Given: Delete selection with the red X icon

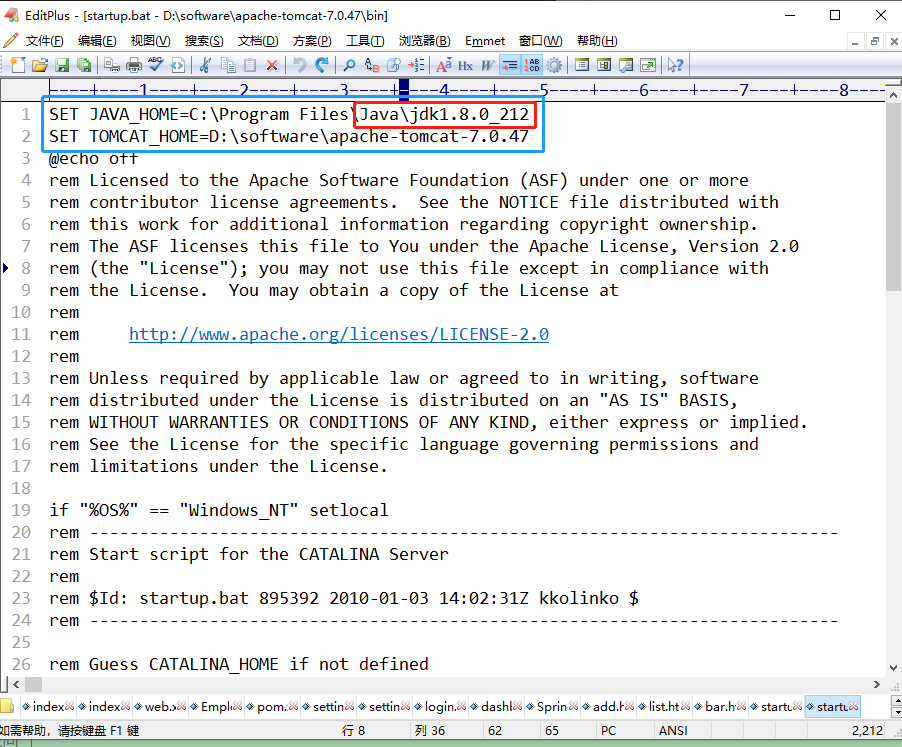Looking at the screenshot, I should point(272,66).
